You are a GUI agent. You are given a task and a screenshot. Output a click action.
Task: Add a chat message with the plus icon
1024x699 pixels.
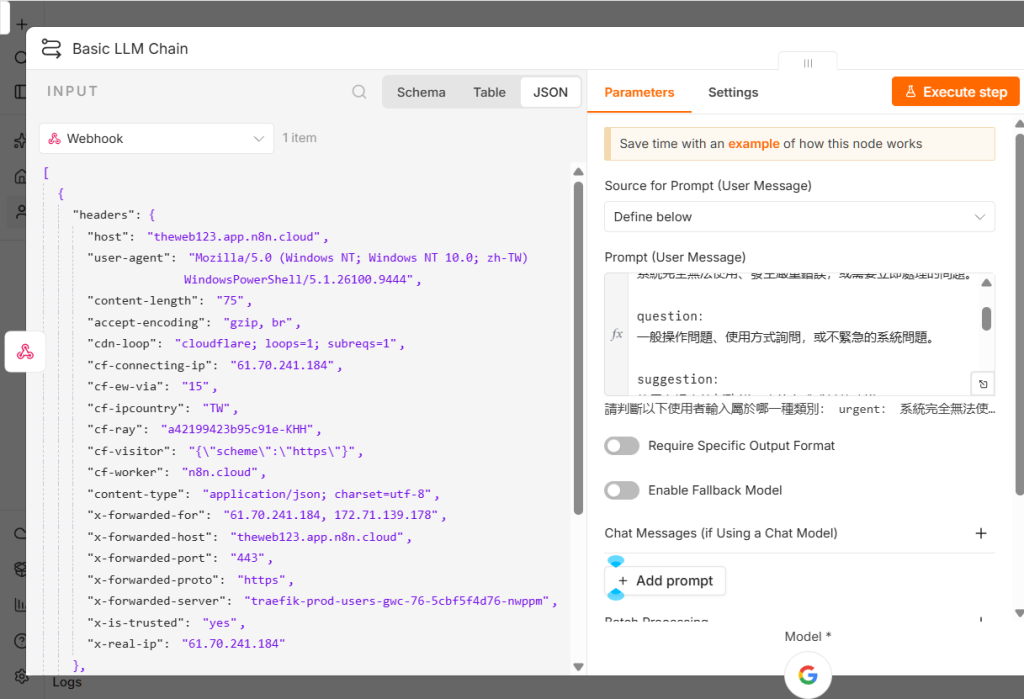tap(981, 533)
